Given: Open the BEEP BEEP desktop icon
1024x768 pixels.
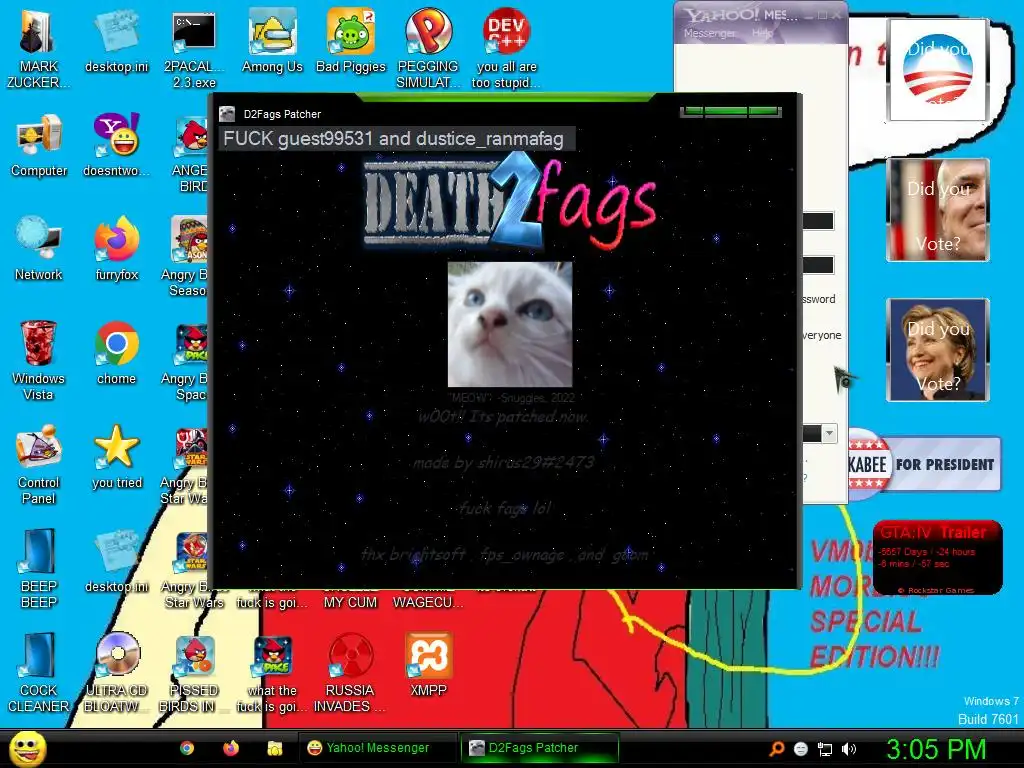Looking at the screenshot, I should [39, 568].
